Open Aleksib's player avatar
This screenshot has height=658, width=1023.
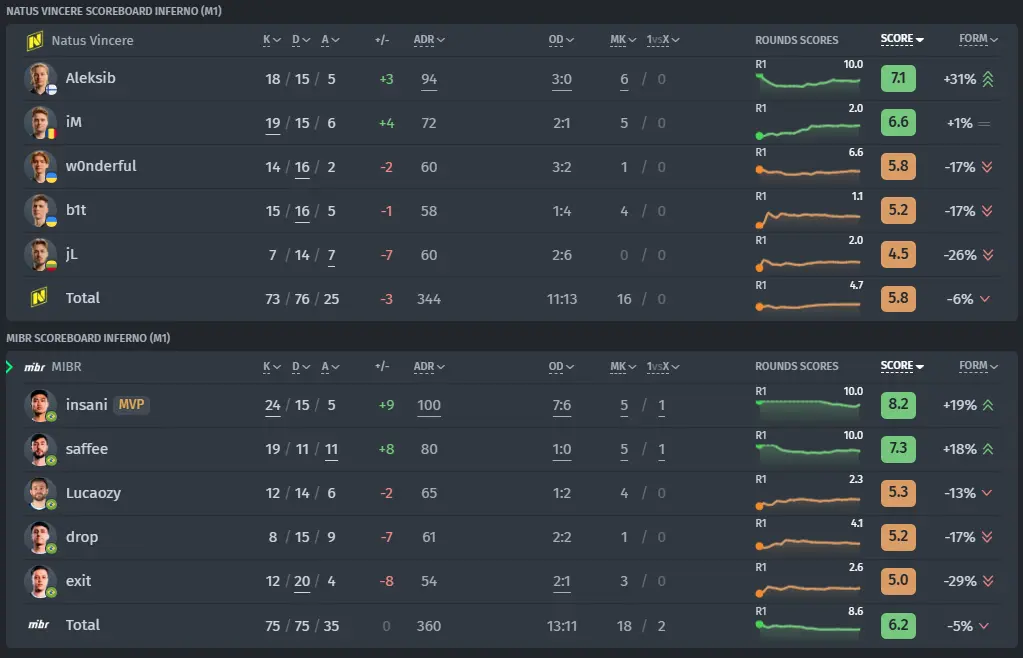click(x=40, y=78)
